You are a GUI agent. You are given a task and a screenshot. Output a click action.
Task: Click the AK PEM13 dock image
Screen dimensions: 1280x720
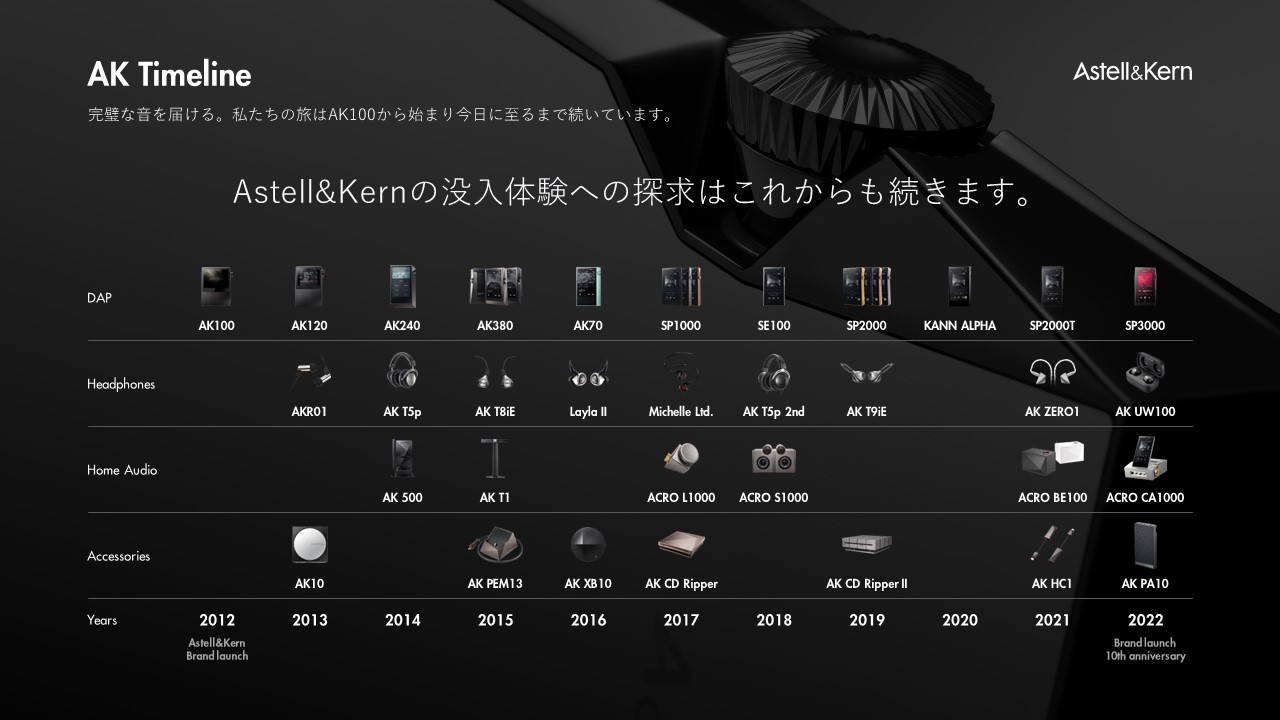tap(495, 545)
